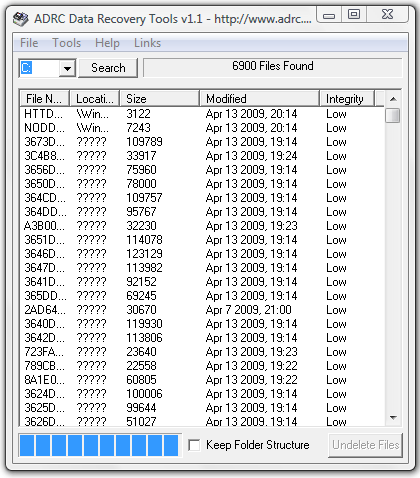Screen dimensions: 420x478
Task: Sort by Integrity column header
Action: (347, 99)
